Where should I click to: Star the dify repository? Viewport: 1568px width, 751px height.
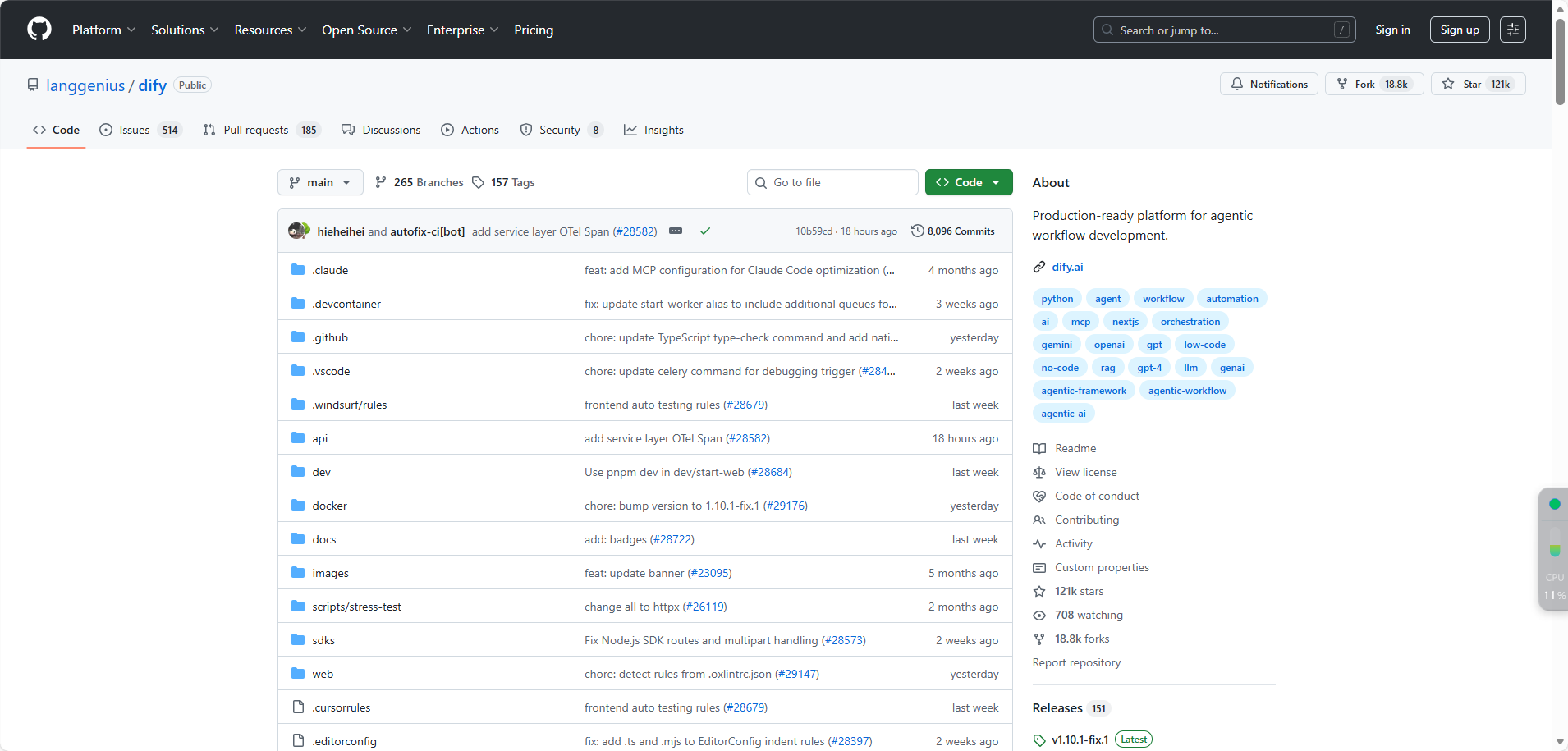(x=1478, y=84)
